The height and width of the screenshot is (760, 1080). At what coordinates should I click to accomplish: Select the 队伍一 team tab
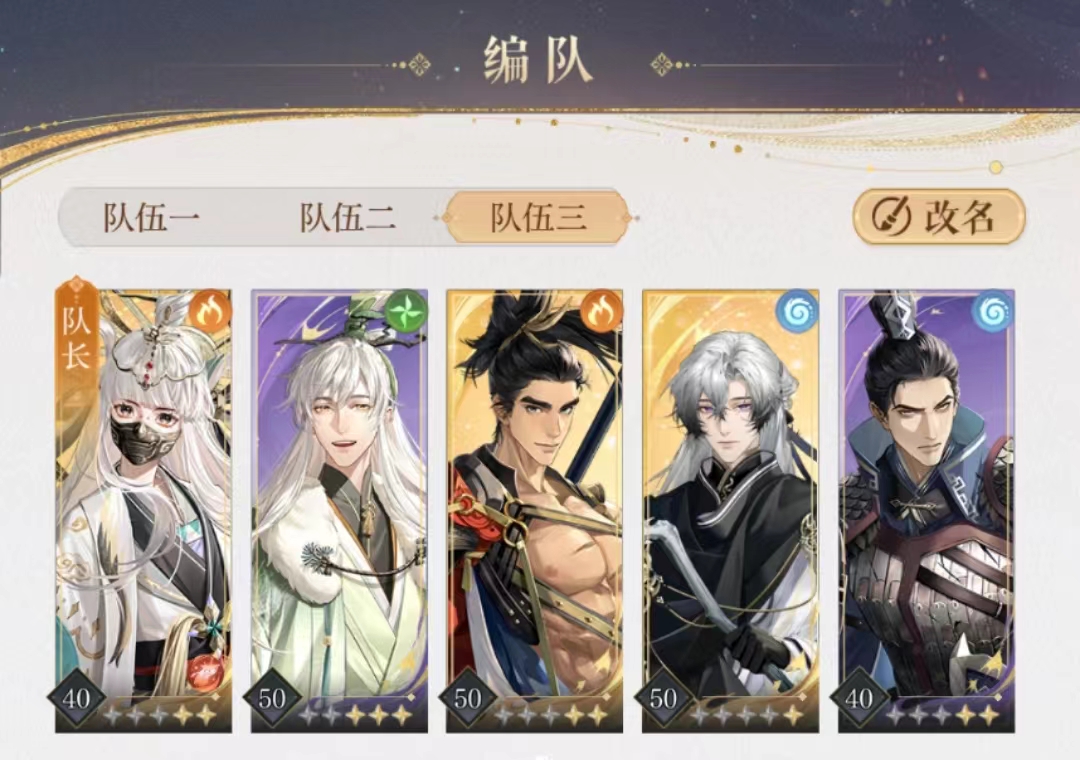click(152, 218)
